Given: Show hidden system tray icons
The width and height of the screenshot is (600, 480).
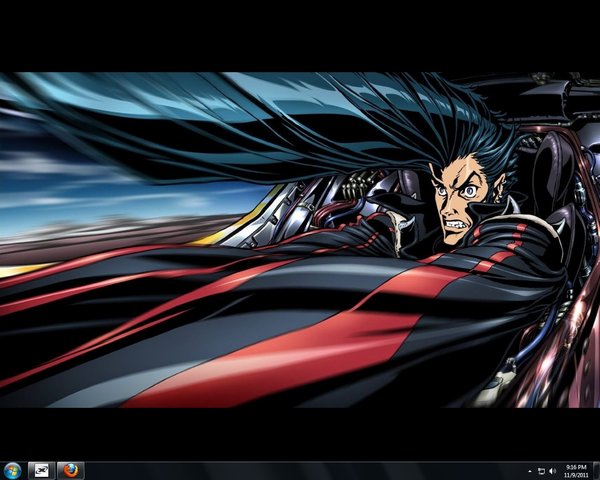Looking at the screenshot, I should (x=530, y=471).
